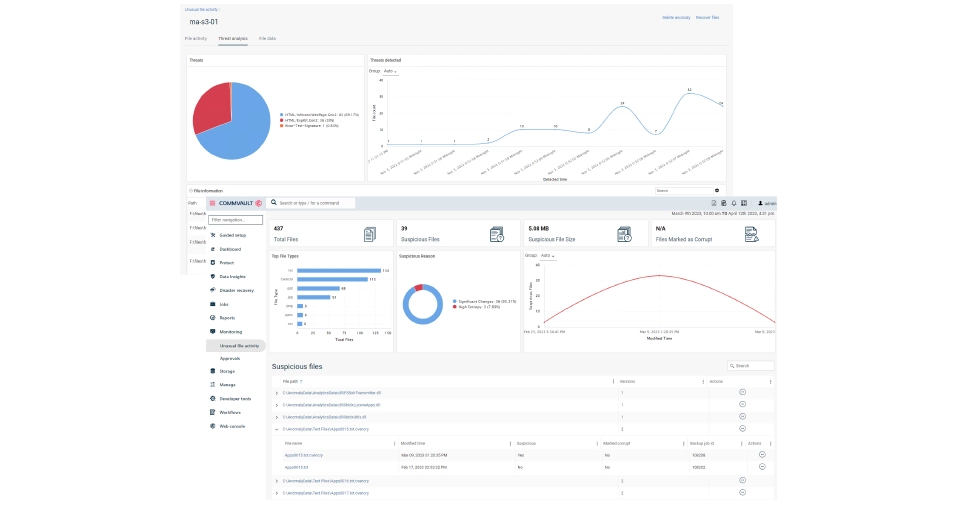
Task: Select Unusual file activity in sidebar
Action: point(239,345)
